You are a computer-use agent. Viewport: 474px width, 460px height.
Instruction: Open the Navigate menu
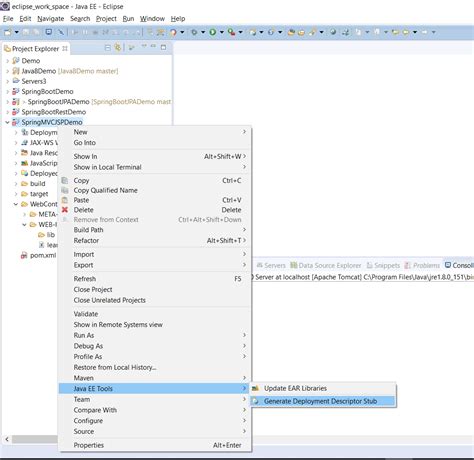(x=51, y=19)
